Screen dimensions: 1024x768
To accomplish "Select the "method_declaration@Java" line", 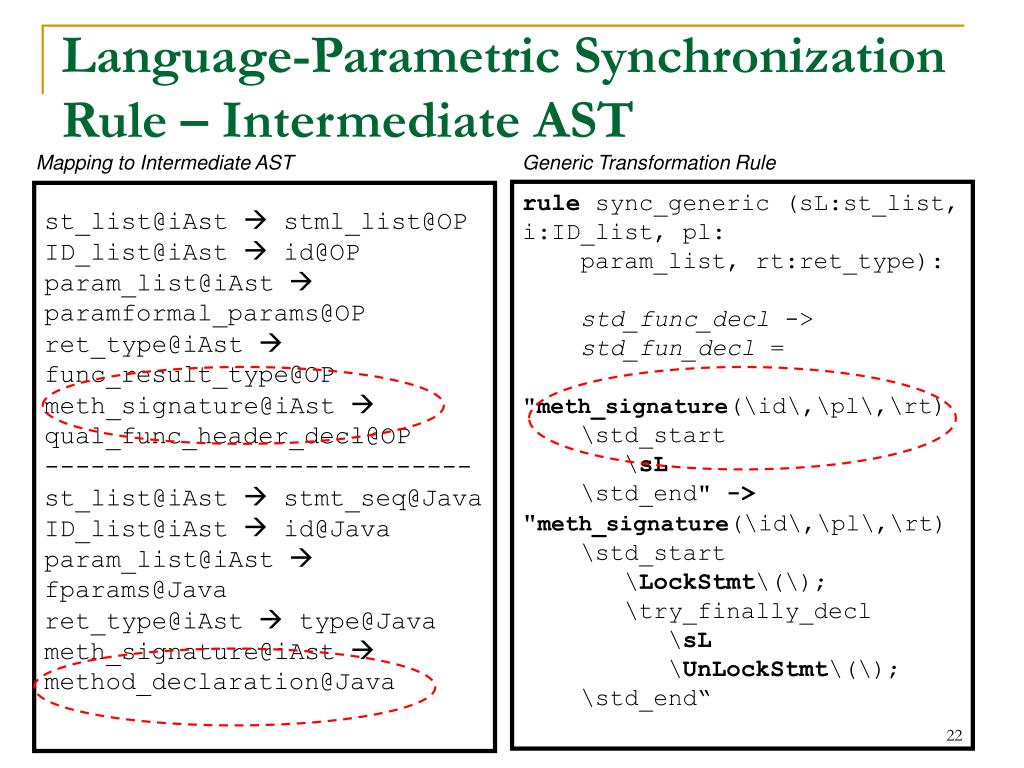I will [x=219, y=682].
